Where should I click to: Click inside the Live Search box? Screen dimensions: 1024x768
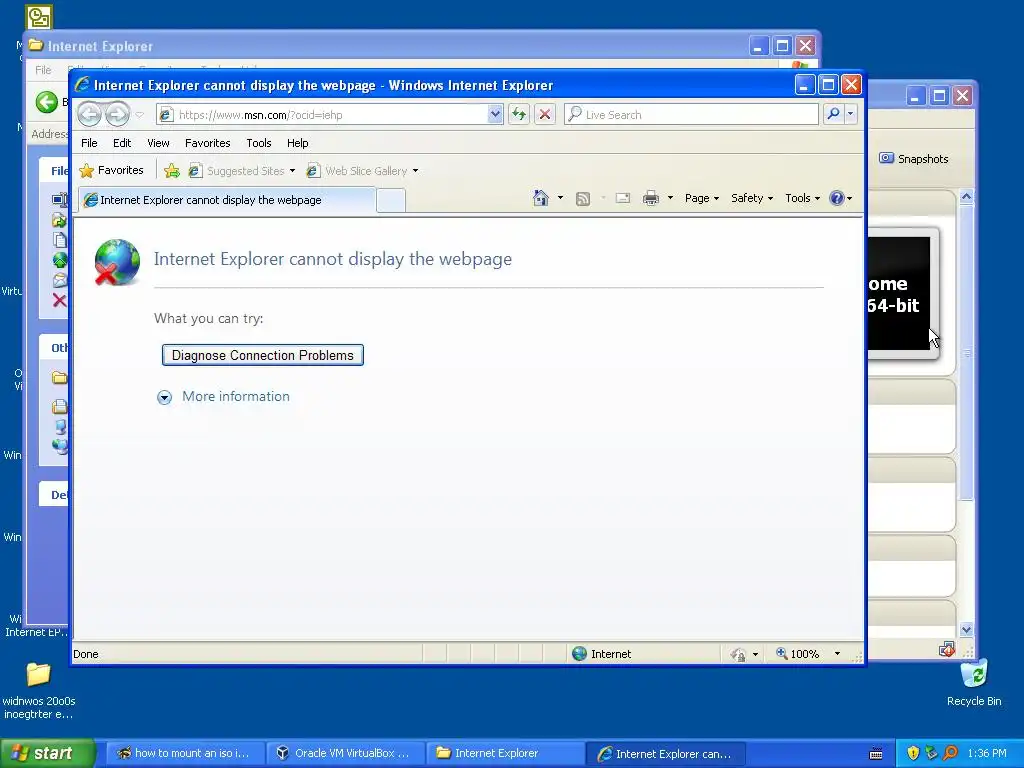[x=691, y=115]
